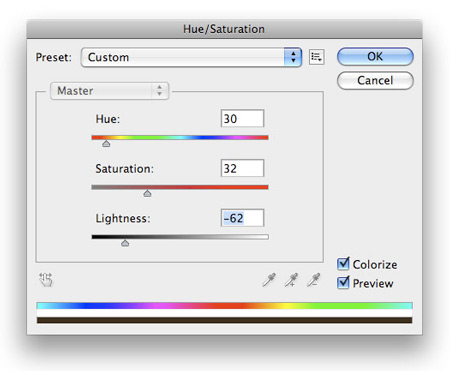Uncheck the Colorize checkbox
Screen dimensions: 450x371
pos(343,264)
